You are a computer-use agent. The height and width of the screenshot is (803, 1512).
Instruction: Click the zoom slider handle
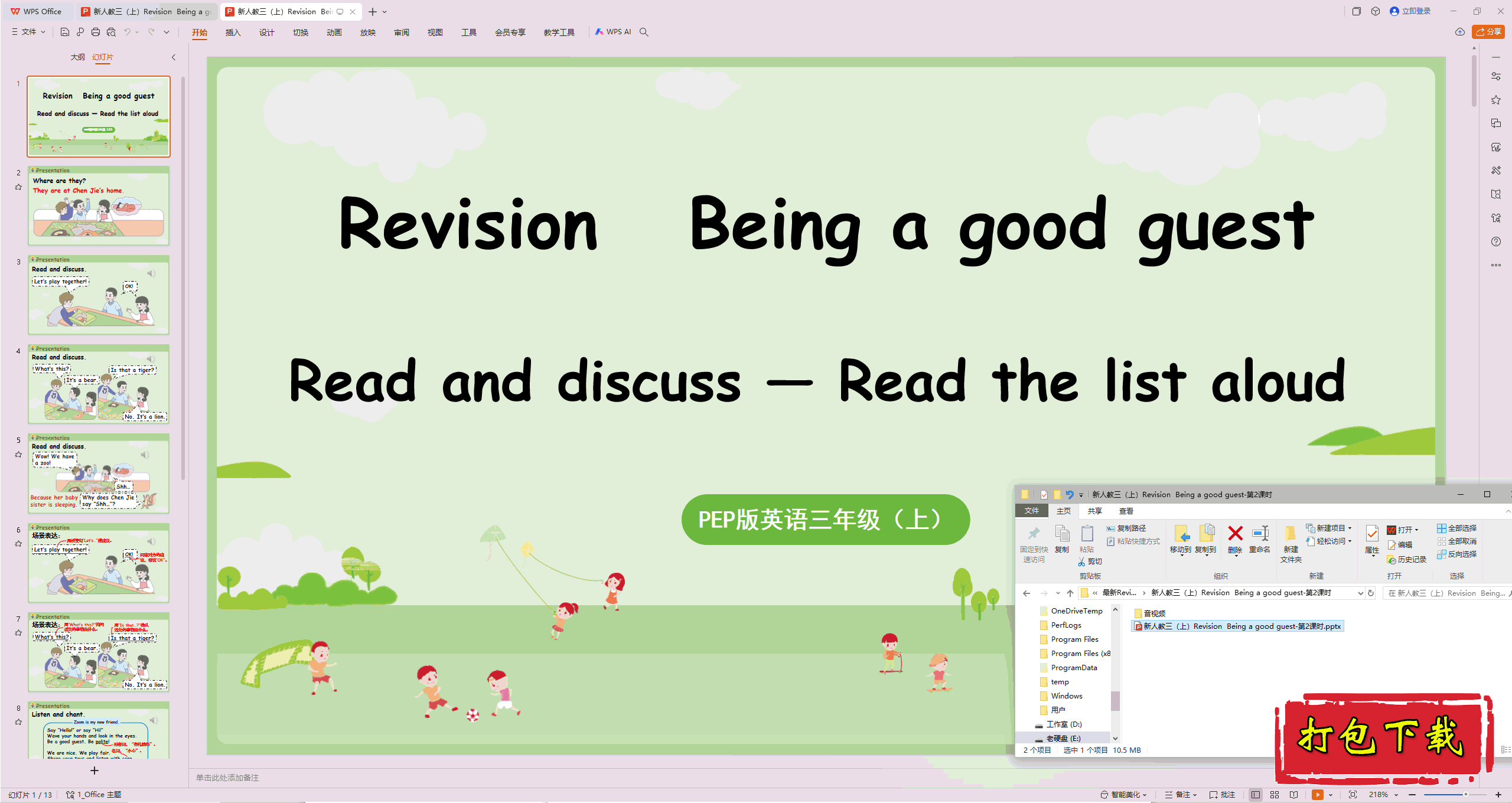[x=1465, y=795]
